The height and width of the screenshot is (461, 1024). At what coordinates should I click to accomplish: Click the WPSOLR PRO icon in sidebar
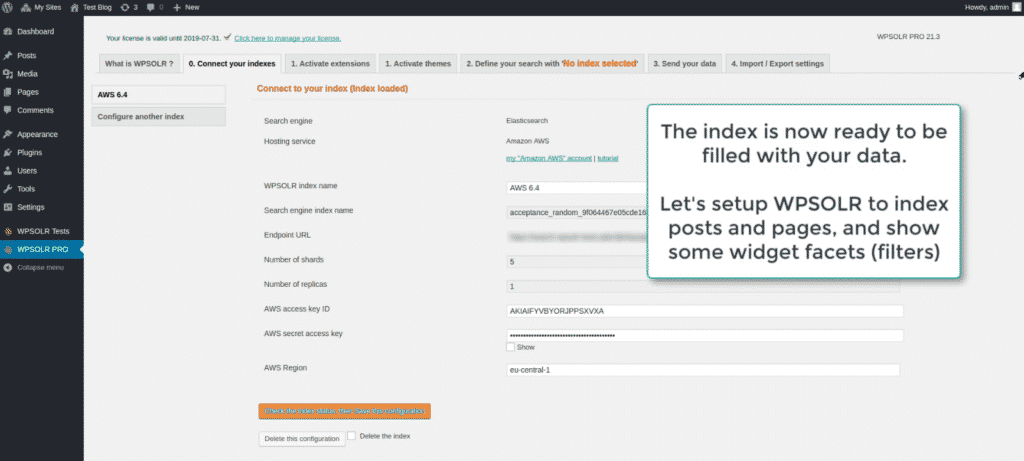tap(8, 249)
